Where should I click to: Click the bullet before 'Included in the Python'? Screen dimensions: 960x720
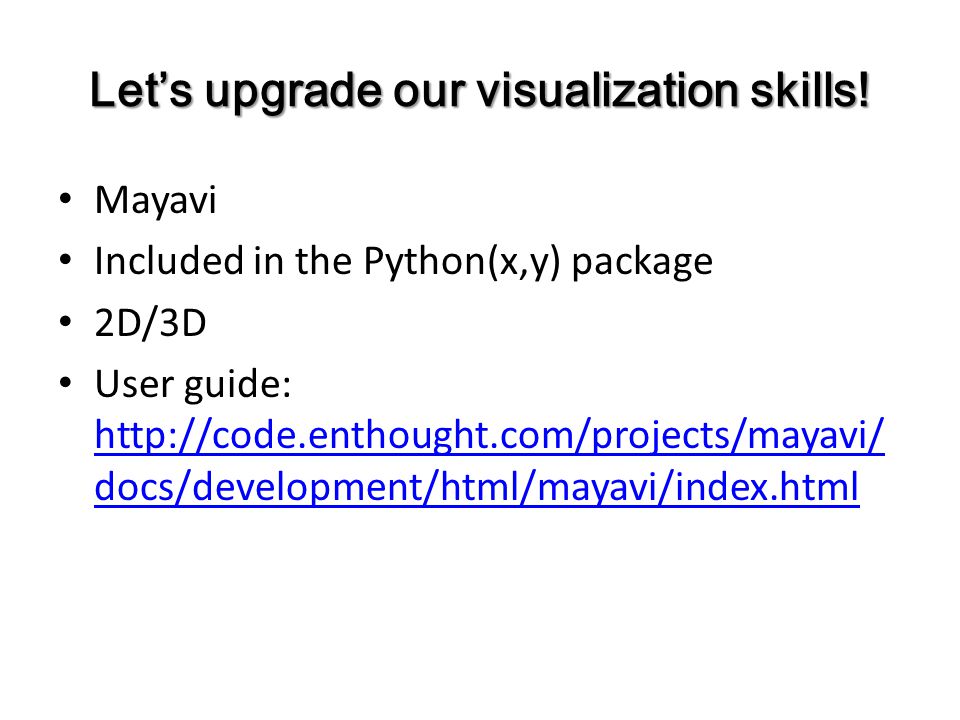[66, 261]
